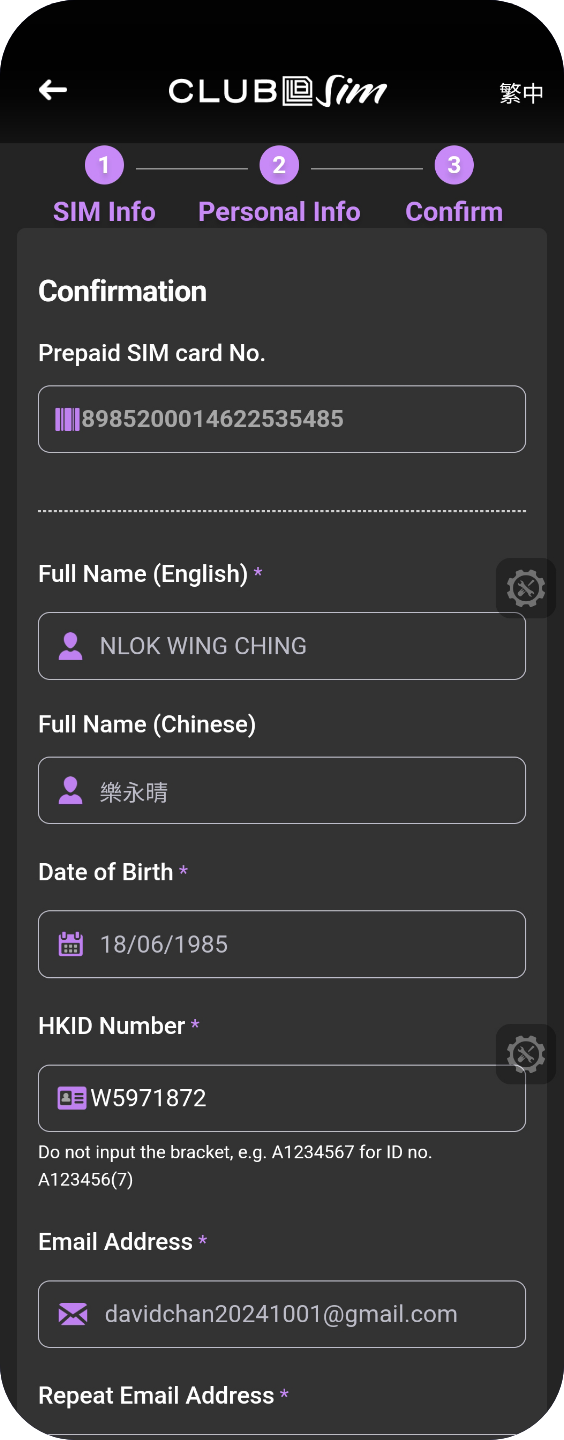Edit Full Name (Chinese) field
The image size is (564, 1440).
point(282,790)
